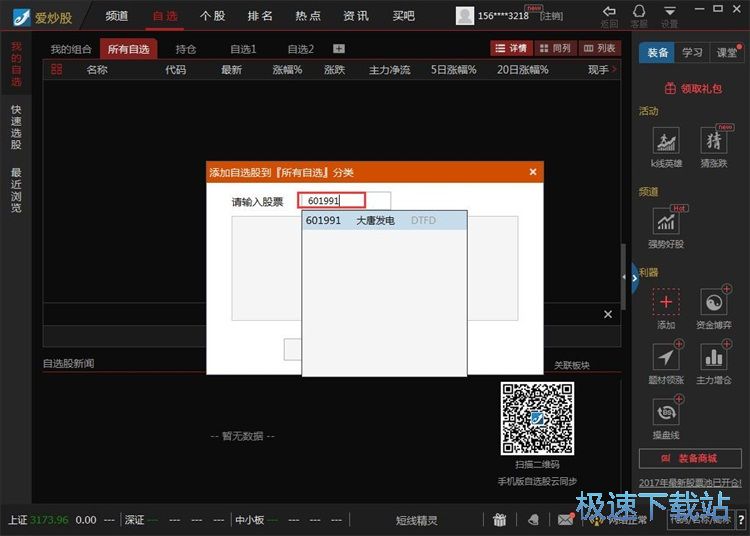Image resolution: width=750 pixels, height=536 pixels.
Task: Launch the 猜涨跌 guessing game icon
Action: 714,141
